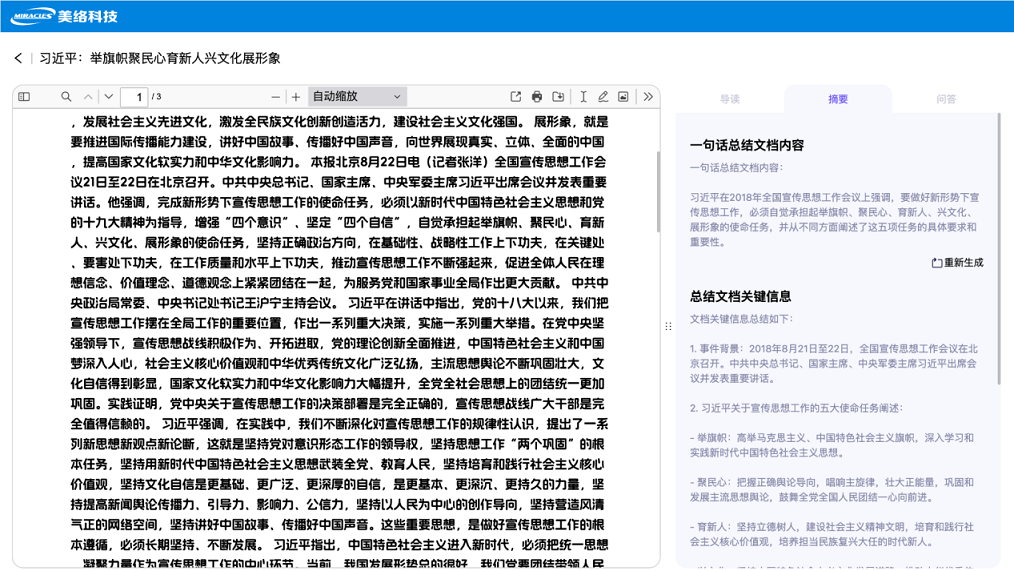
Task: Toggle the PDF sidebar panel
Action: 24,97
